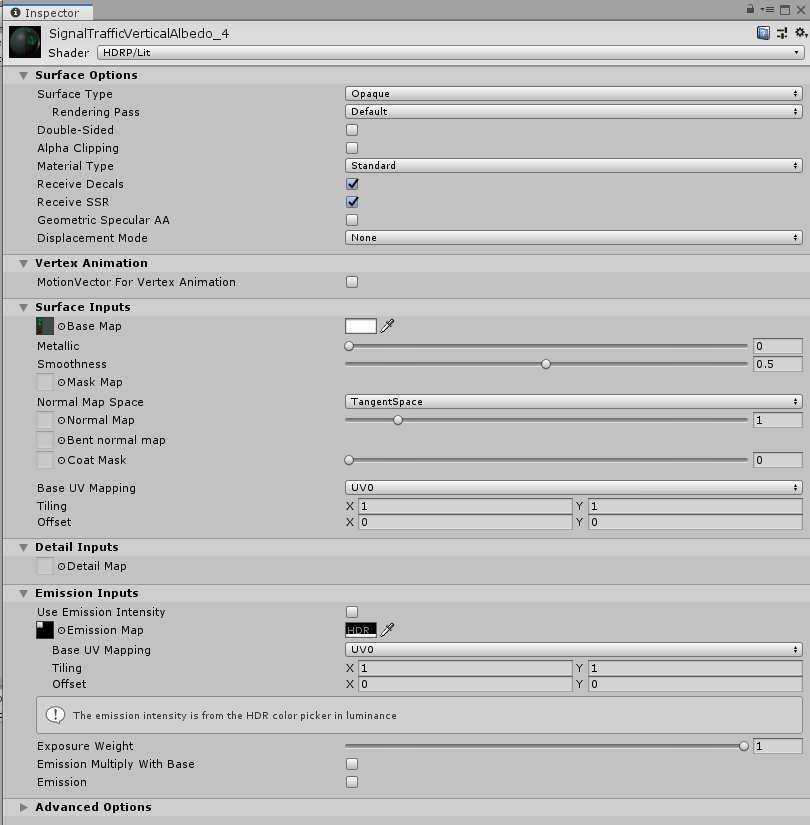810x825 pixels.
Task: Uncheck Receive SSR
Action: (352, 202)
